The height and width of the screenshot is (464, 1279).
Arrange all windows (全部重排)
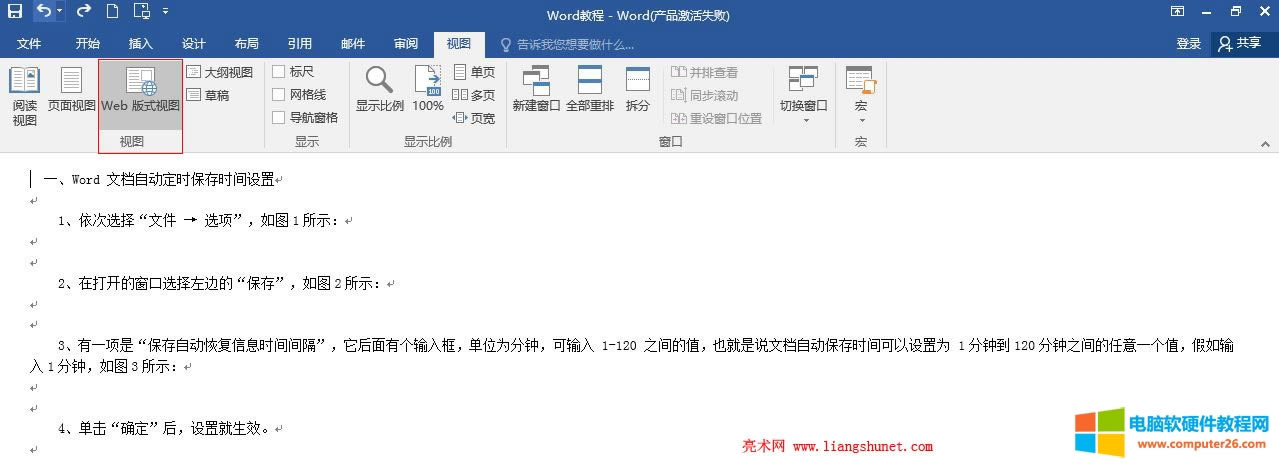pyautogui.click(x=589, y=96)
